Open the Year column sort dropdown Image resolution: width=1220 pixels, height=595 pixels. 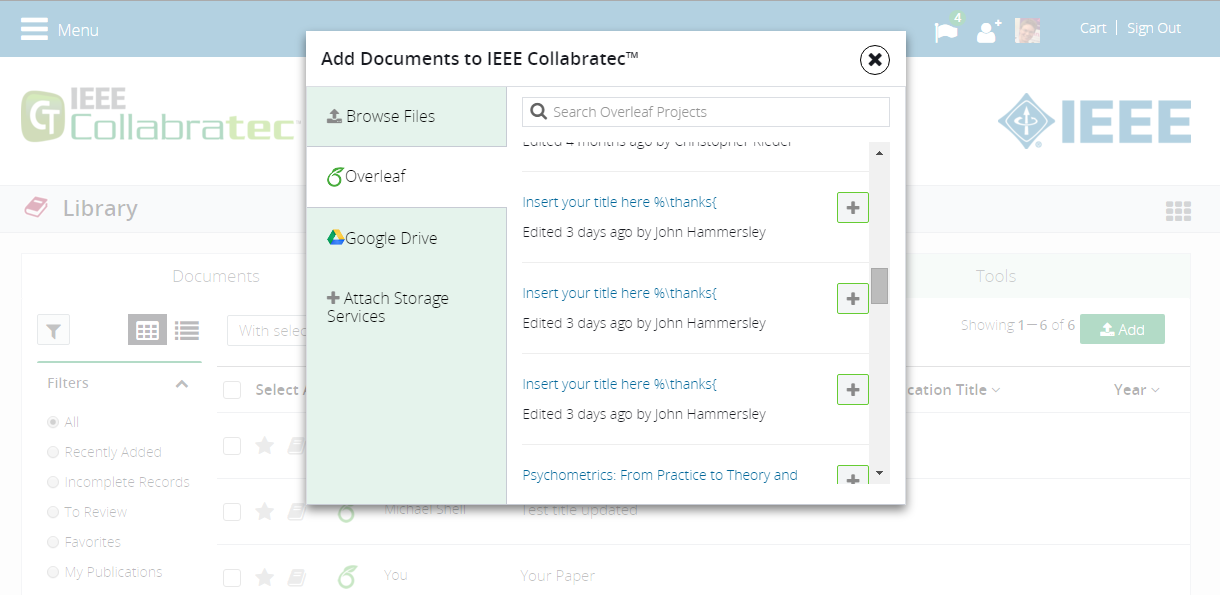[1137, 390]
